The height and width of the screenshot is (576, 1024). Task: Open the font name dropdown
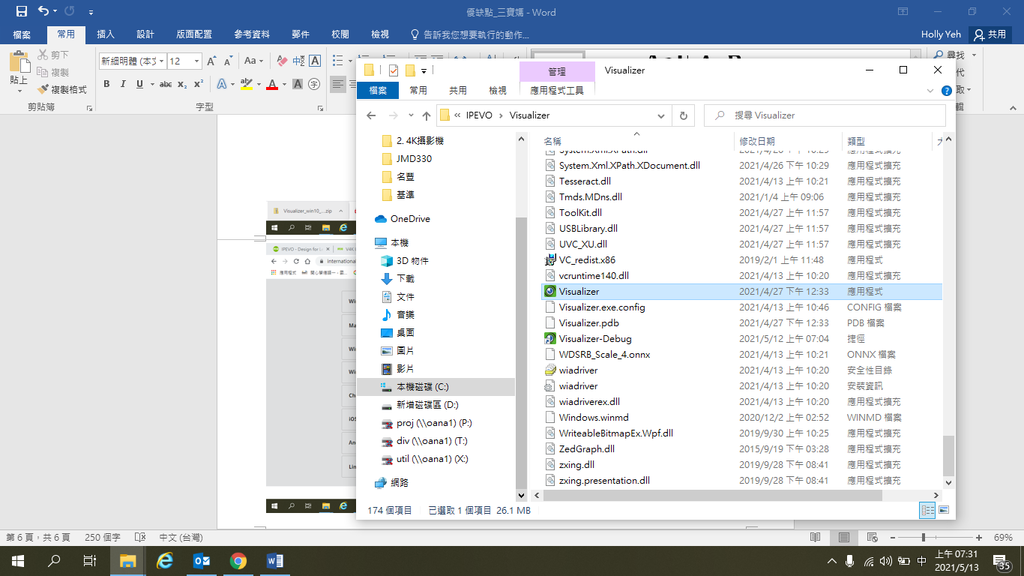click(161, 61)
